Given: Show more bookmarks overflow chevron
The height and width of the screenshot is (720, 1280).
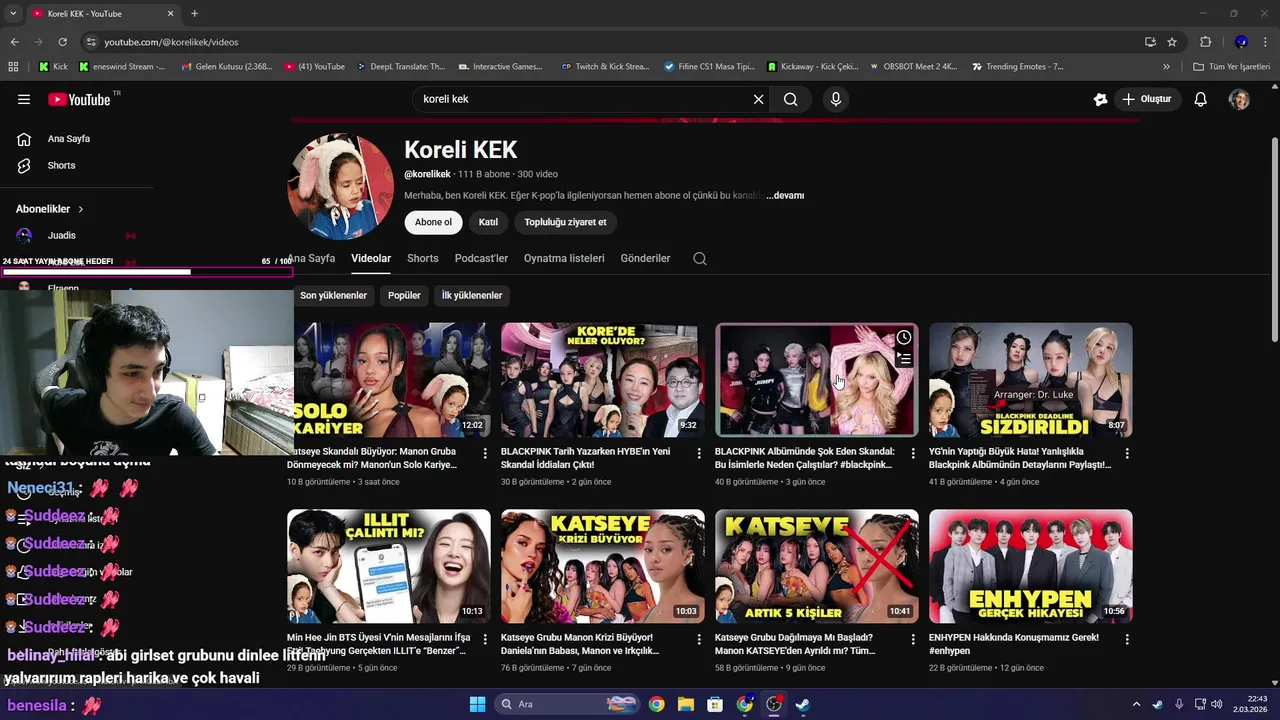Looking at the screenshot, I should (1166, 67).
